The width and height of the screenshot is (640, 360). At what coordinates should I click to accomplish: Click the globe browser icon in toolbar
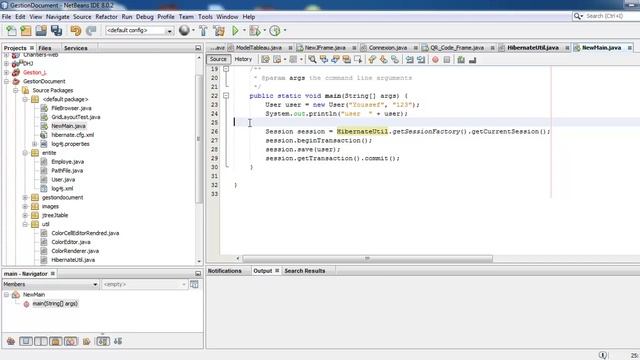click(x=184, y=30)
